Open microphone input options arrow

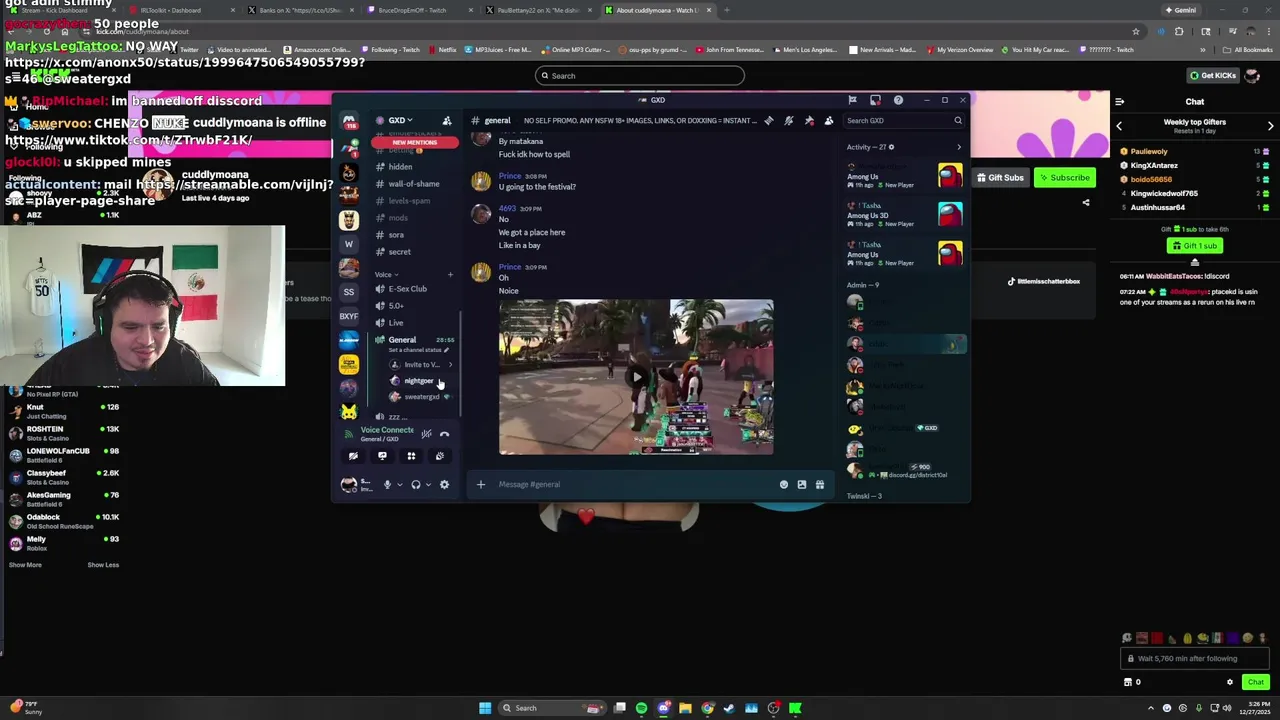[x=399, y=485]
